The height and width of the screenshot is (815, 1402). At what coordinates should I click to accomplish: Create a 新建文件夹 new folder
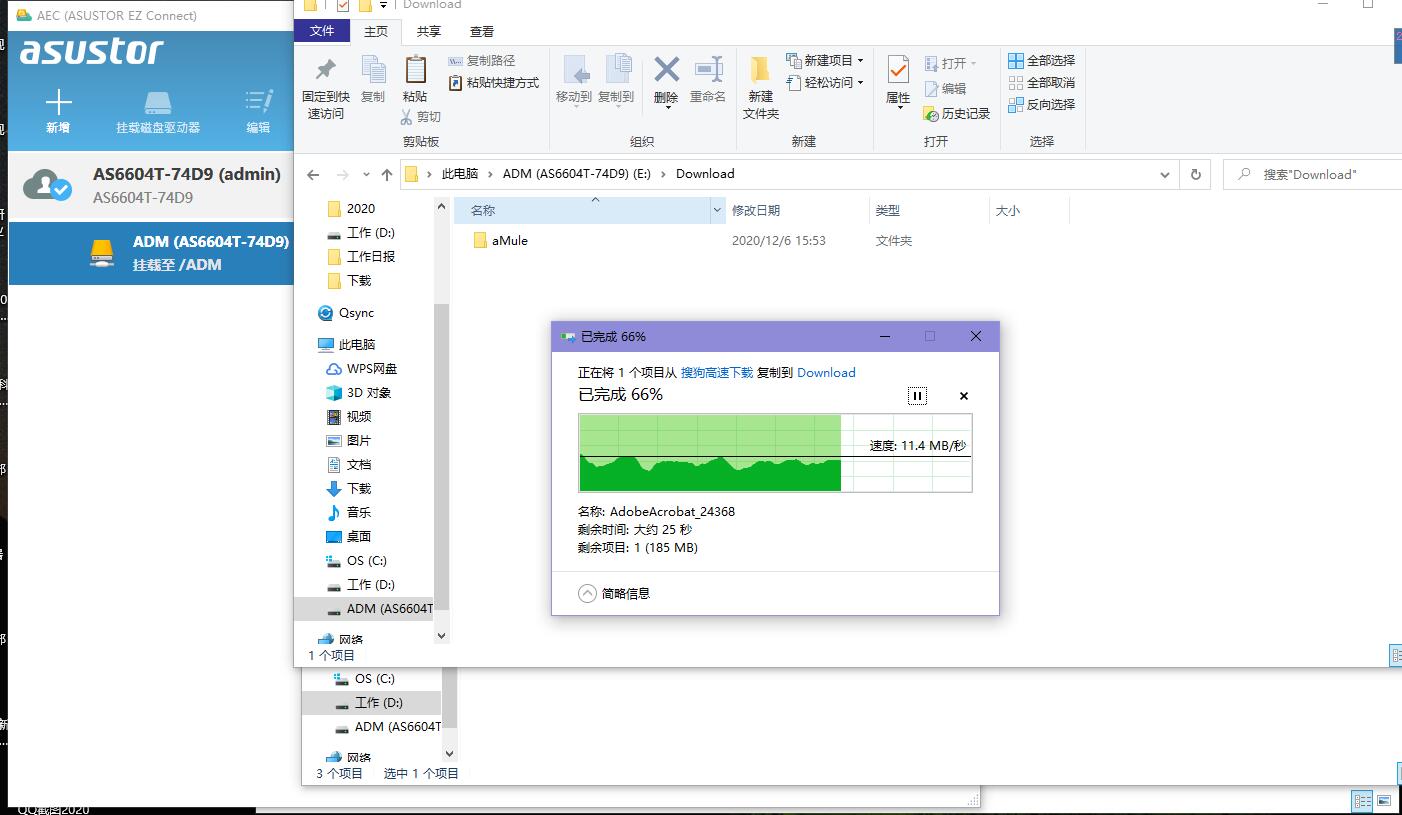tap(759, 85)
